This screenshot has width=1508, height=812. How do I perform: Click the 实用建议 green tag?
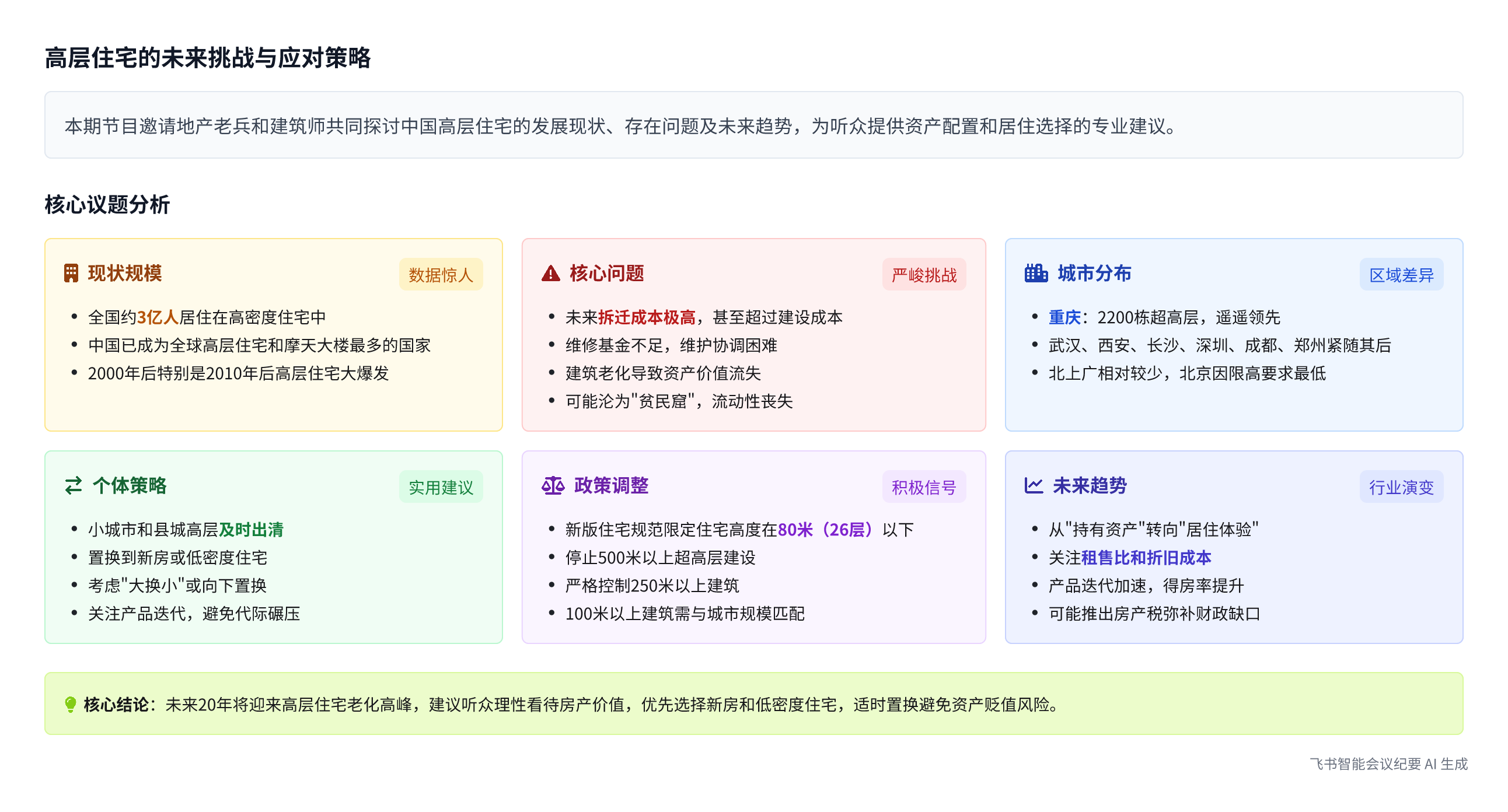(x=440, y=487)
